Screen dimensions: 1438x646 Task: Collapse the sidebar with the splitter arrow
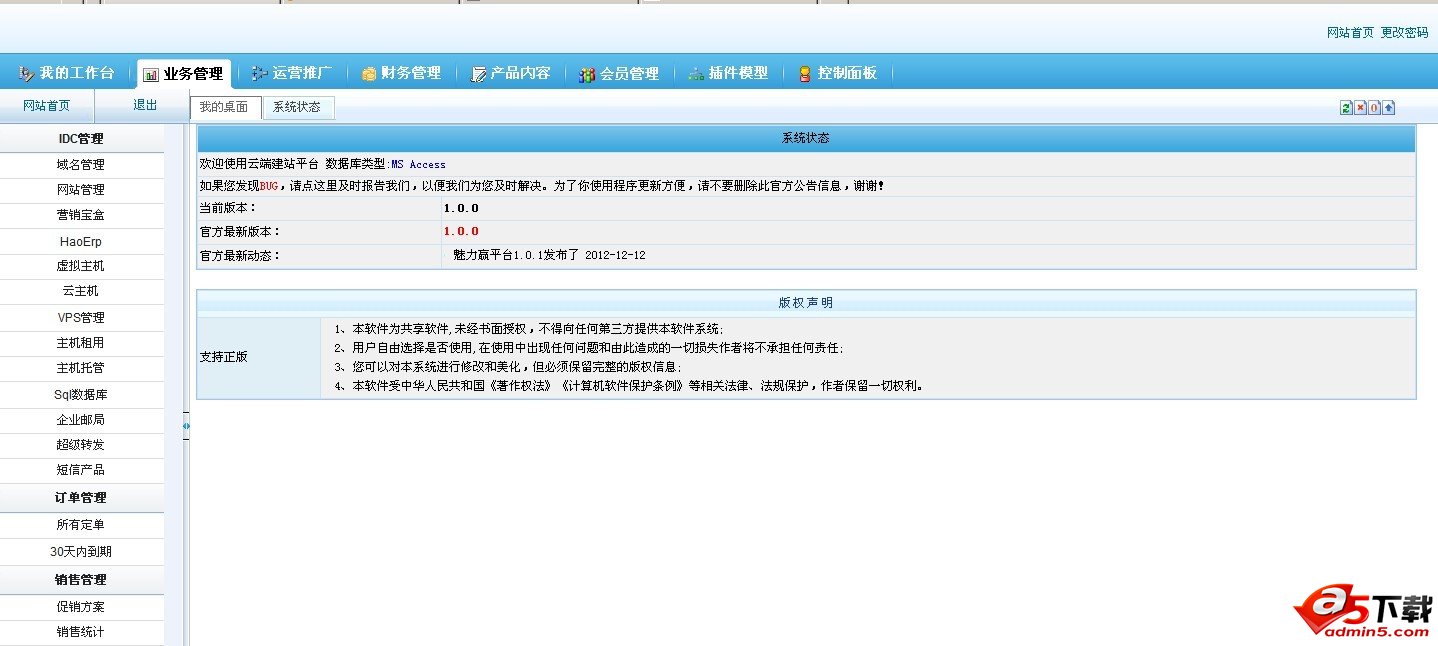pos(186,426)
